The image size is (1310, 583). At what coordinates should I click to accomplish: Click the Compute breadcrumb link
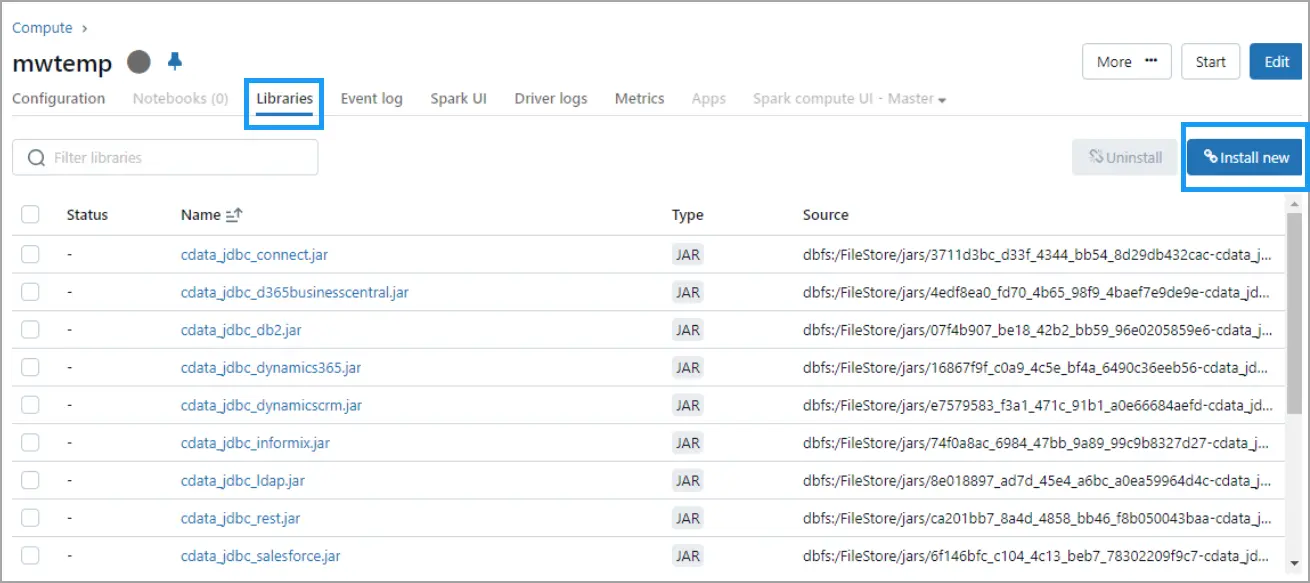pos(42,28)
